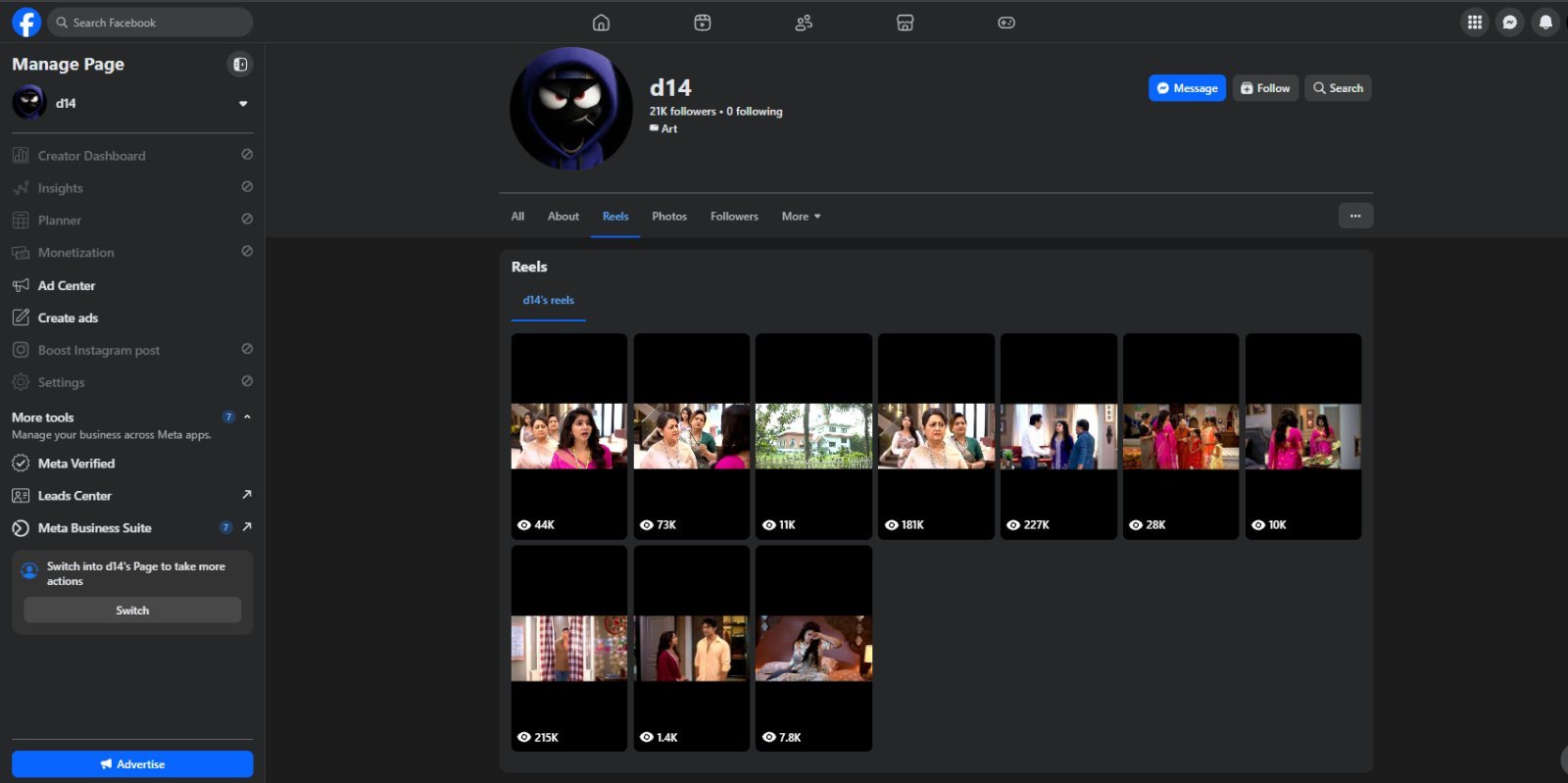Expand the d14 page switcher dropdown
1568x783 pixels.
[243, 103]
